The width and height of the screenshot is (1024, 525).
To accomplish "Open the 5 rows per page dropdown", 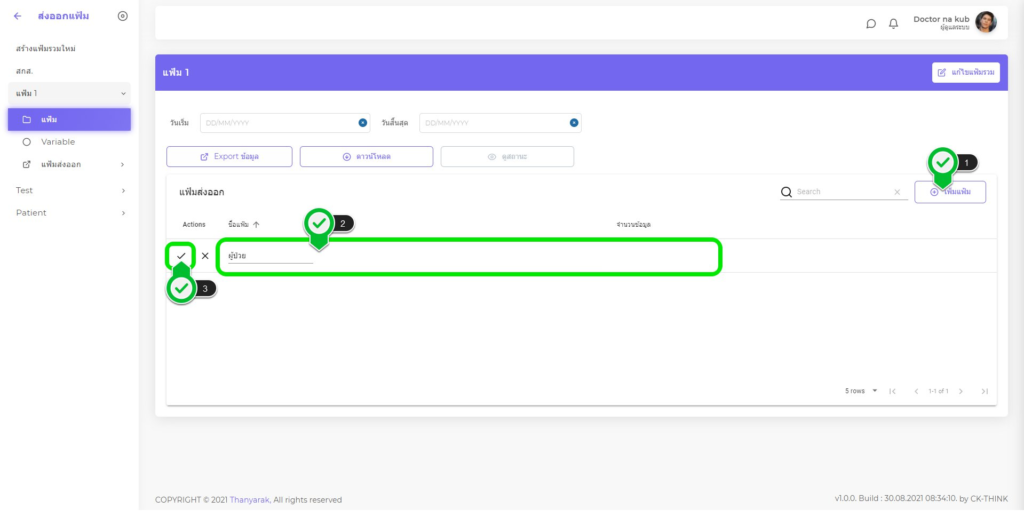I will [x=861, y=391].
